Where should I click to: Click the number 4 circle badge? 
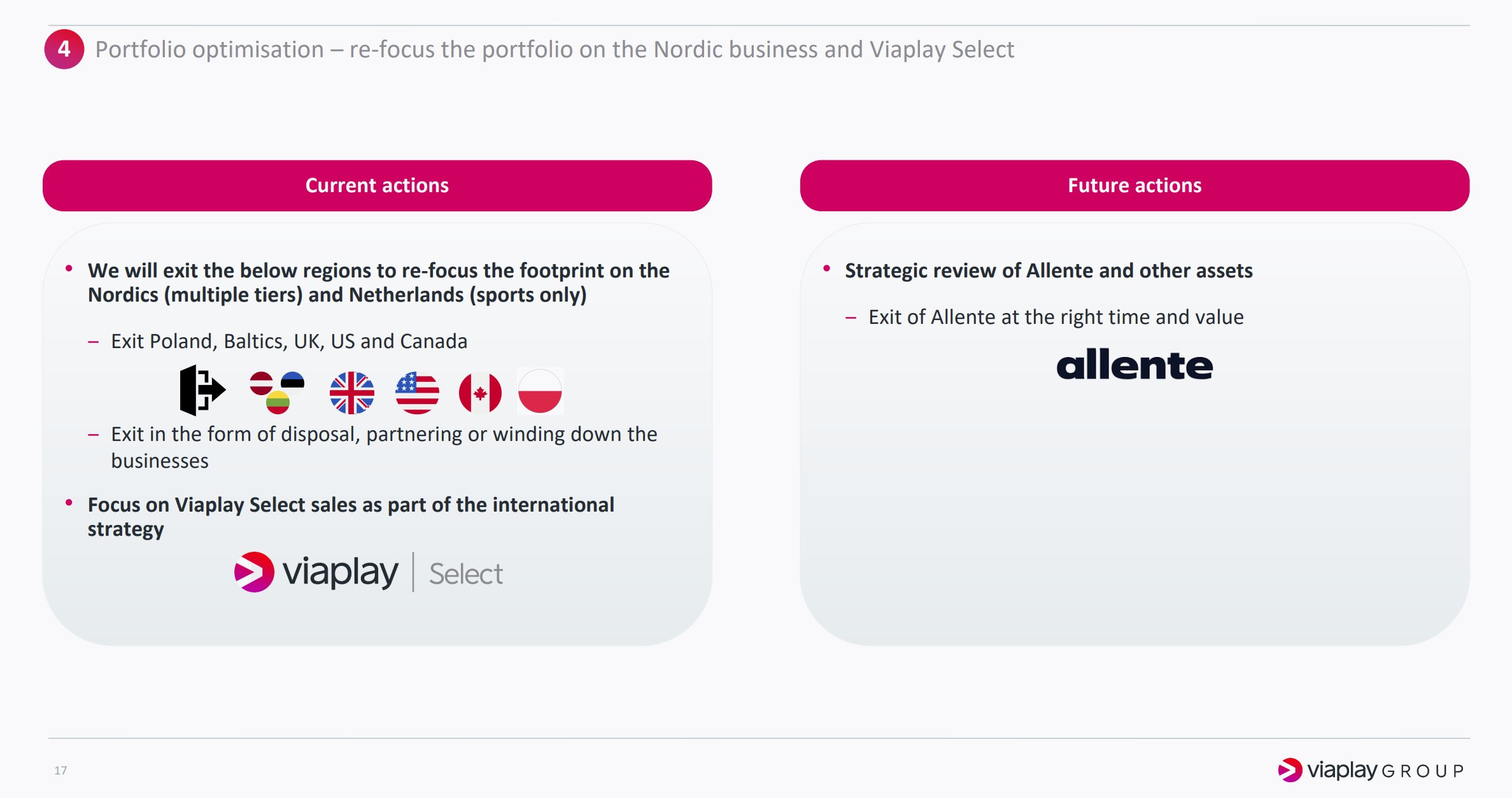point(64,49)
